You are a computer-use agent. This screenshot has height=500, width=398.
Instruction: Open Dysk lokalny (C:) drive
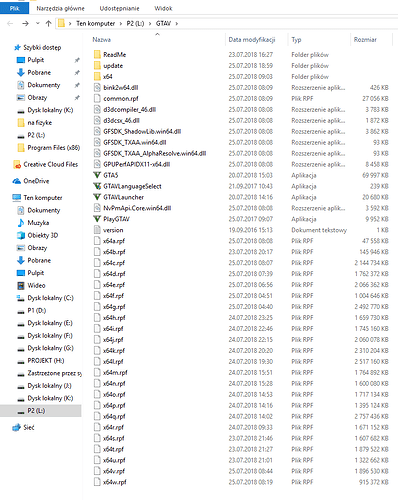[x=50, y=298]
